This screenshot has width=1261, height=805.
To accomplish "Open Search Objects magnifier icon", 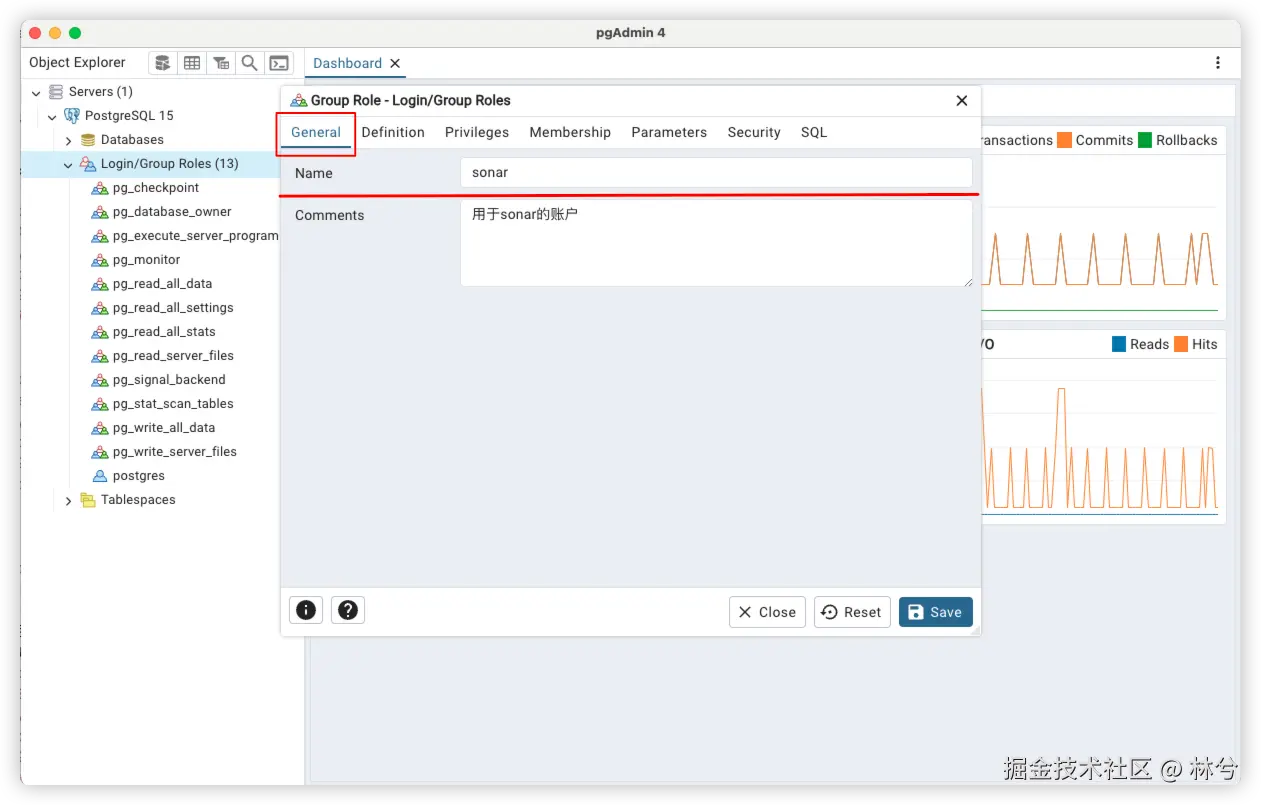I will pos(250,63).
